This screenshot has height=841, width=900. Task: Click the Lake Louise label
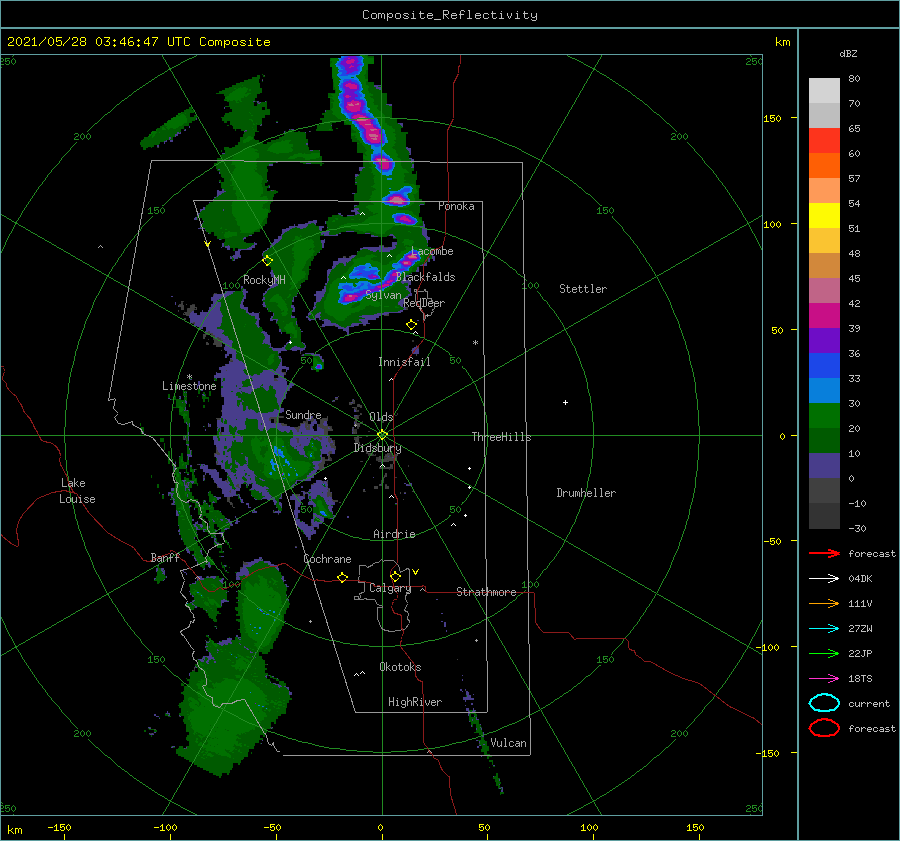click(x=78, y=491)
